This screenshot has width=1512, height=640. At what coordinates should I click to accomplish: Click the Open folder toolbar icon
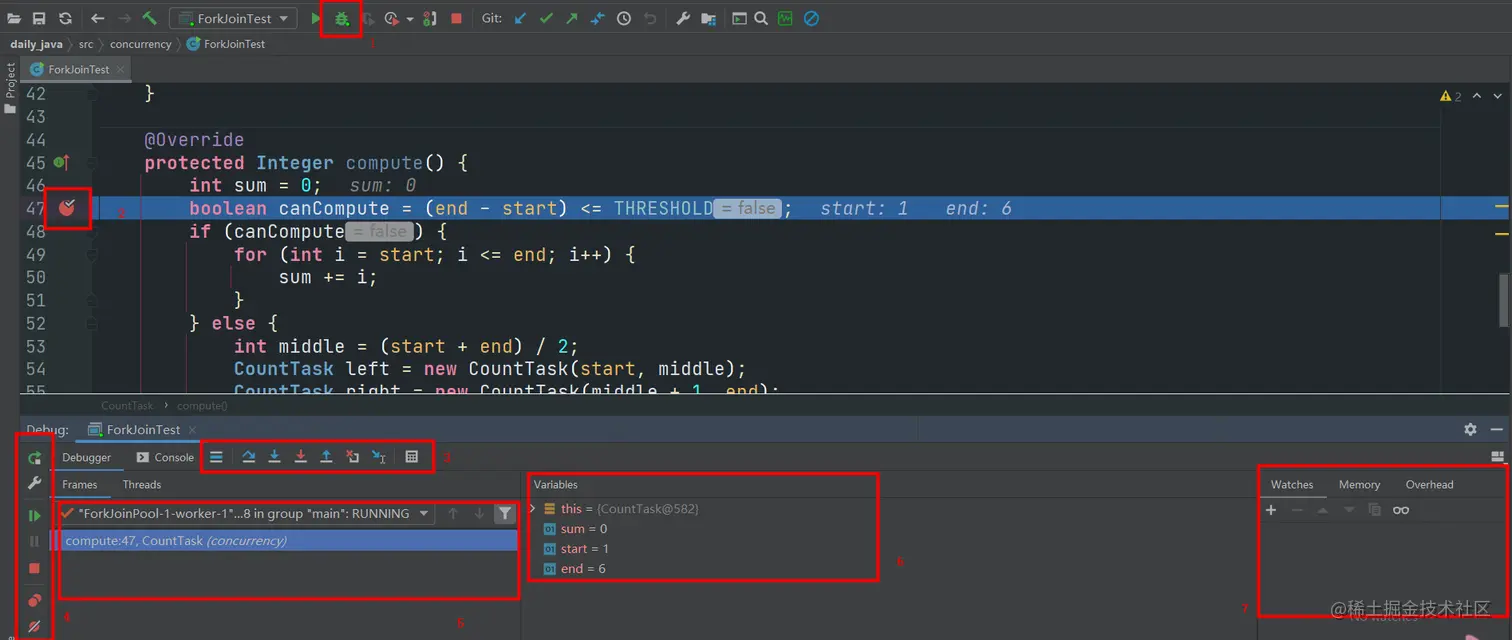pos(14,18)
